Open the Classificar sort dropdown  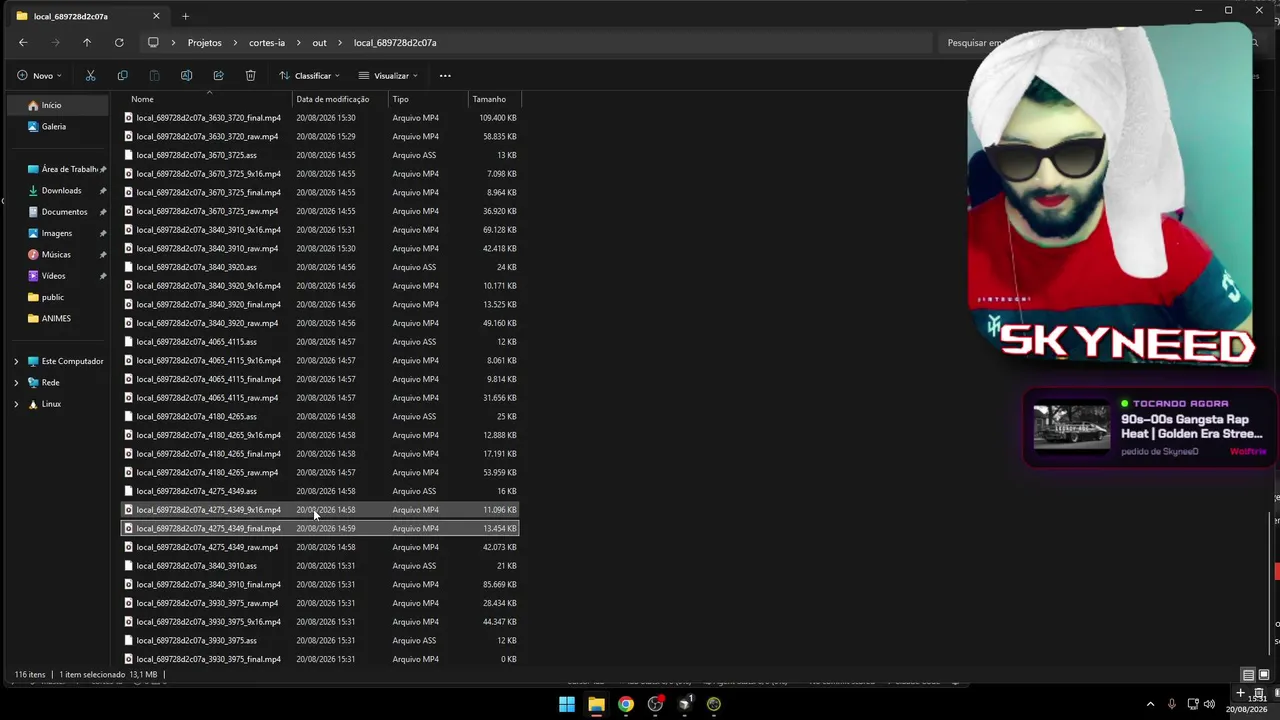pyautogui.click(x=309, y=76)
